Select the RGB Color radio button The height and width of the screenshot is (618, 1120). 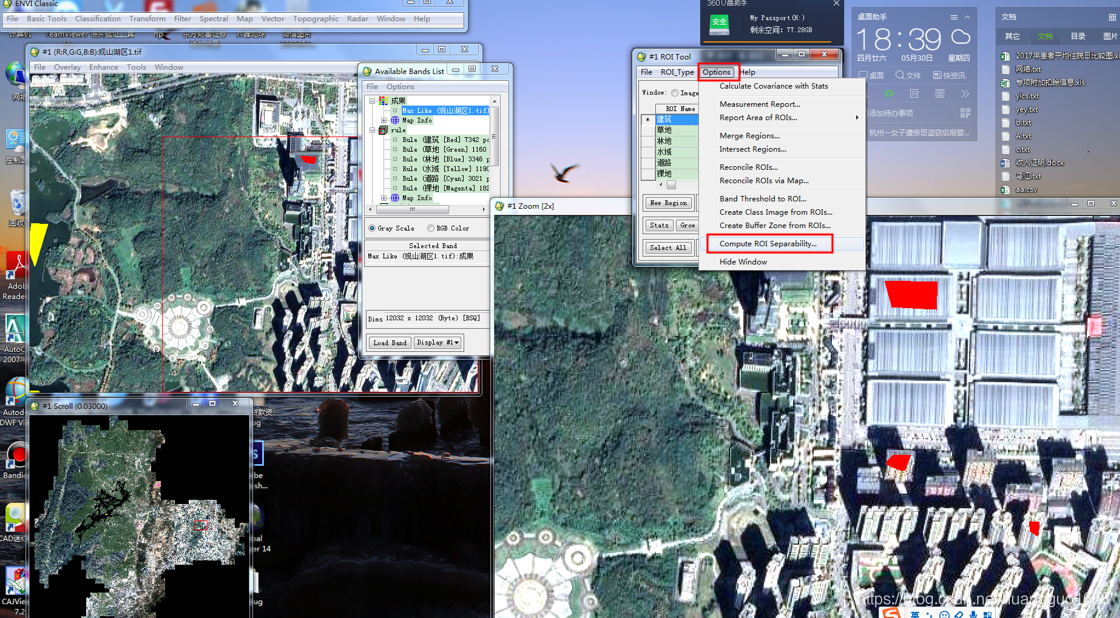tap(431, 228)
